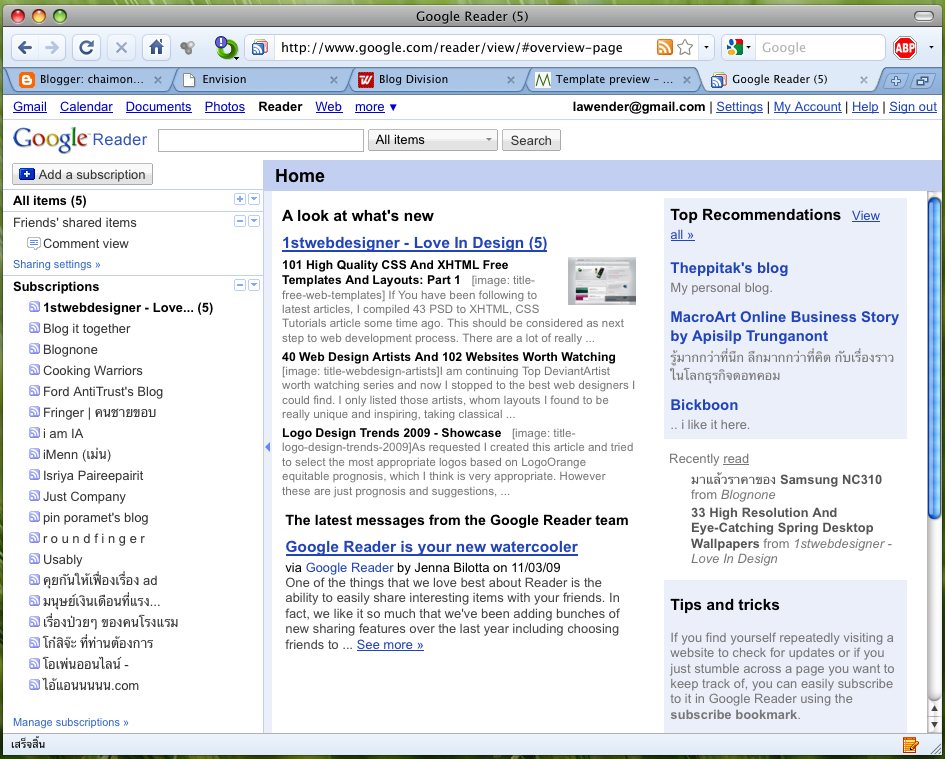
Task: Open the more menu dropdown
Action: point(376,107)
